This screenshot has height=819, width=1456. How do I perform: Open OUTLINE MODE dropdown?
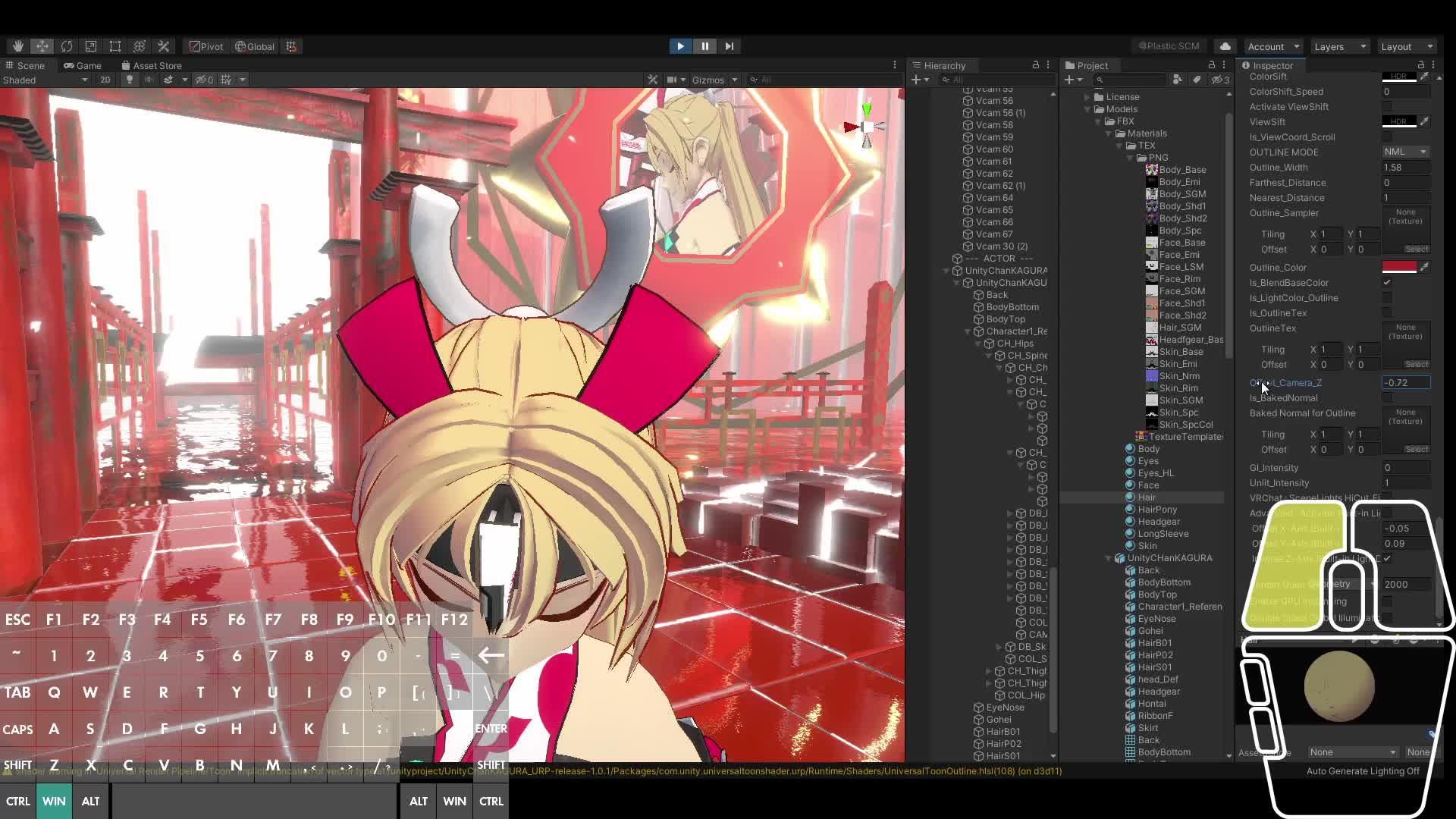[x=1405, y=152]
